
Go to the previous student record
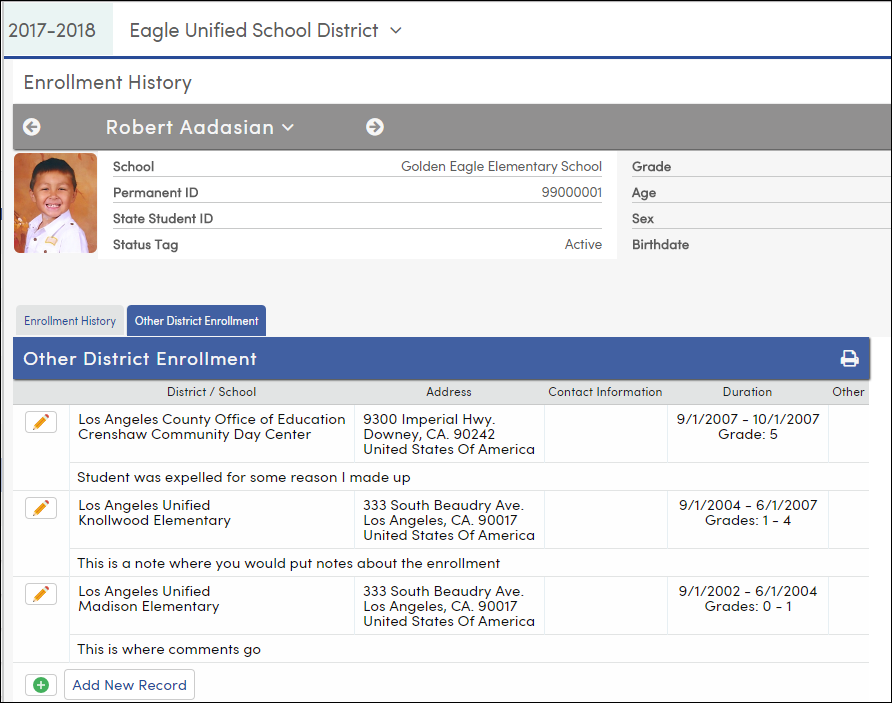coord(31,127)
